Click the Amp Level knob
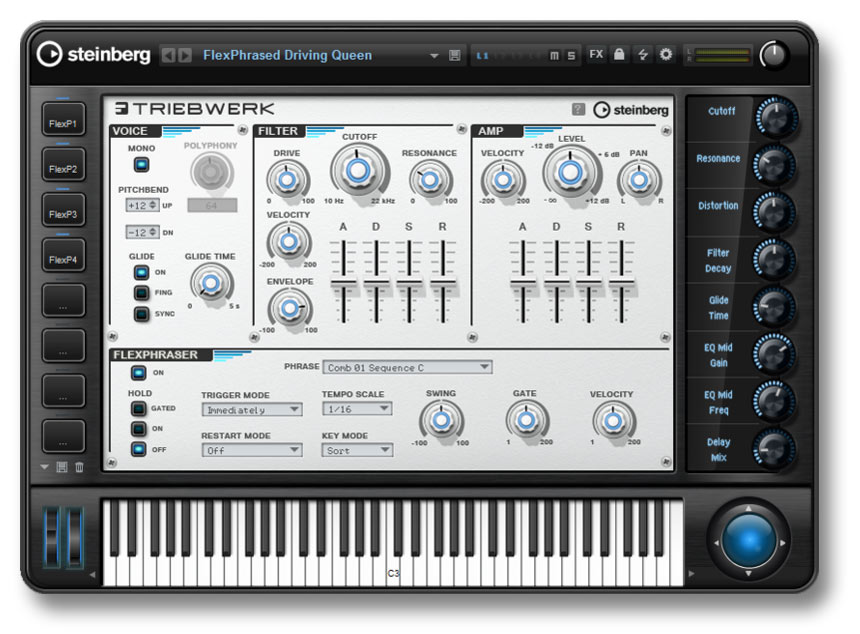 [570, 173]
